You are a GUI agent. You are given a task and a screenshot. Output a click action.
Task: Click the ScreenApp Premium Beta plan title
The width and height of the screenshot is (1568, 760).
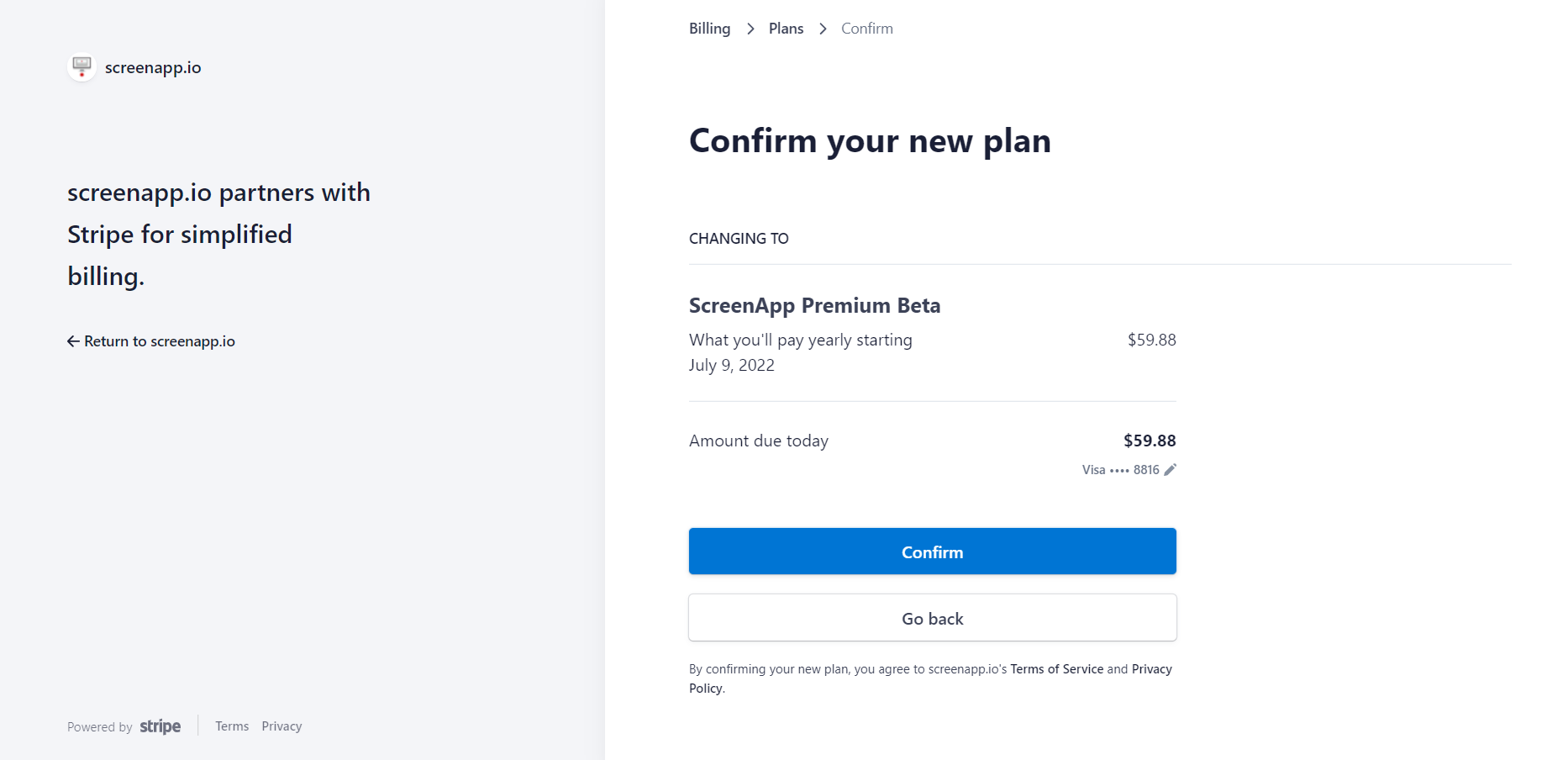tap(814, 305)
